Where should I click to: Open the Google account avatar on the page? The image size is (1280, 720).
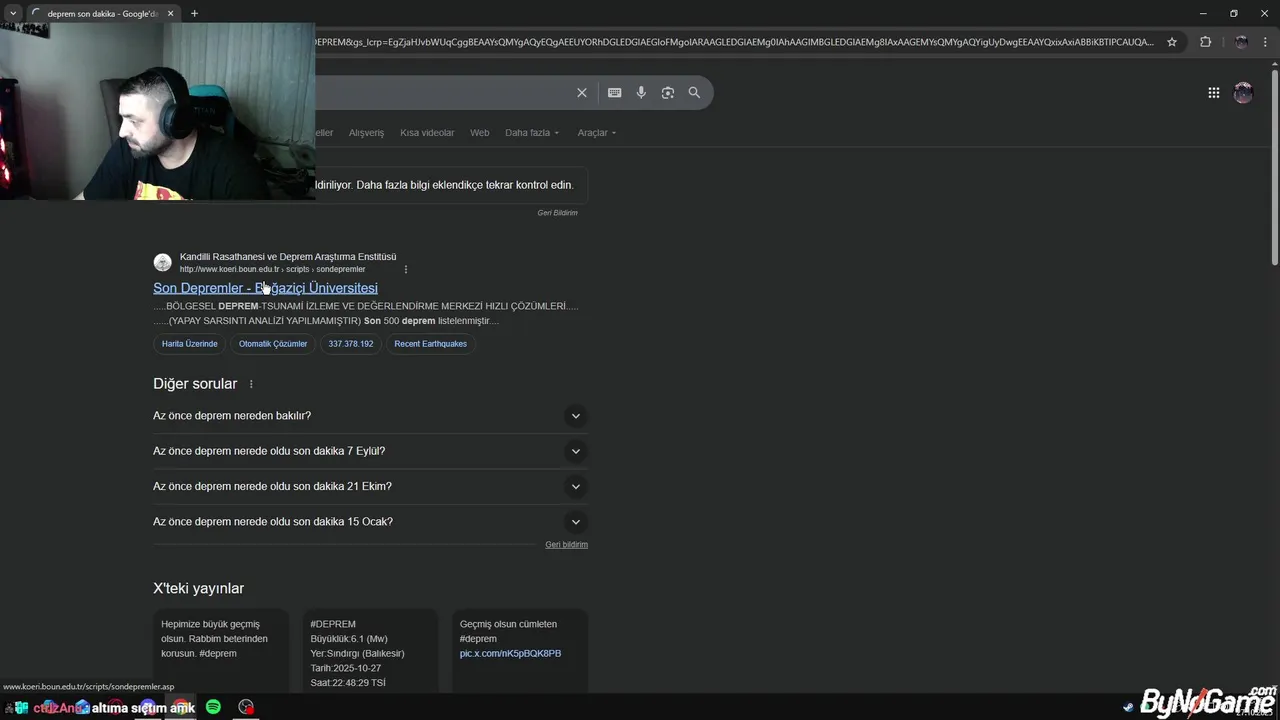tap(1243, 93)
